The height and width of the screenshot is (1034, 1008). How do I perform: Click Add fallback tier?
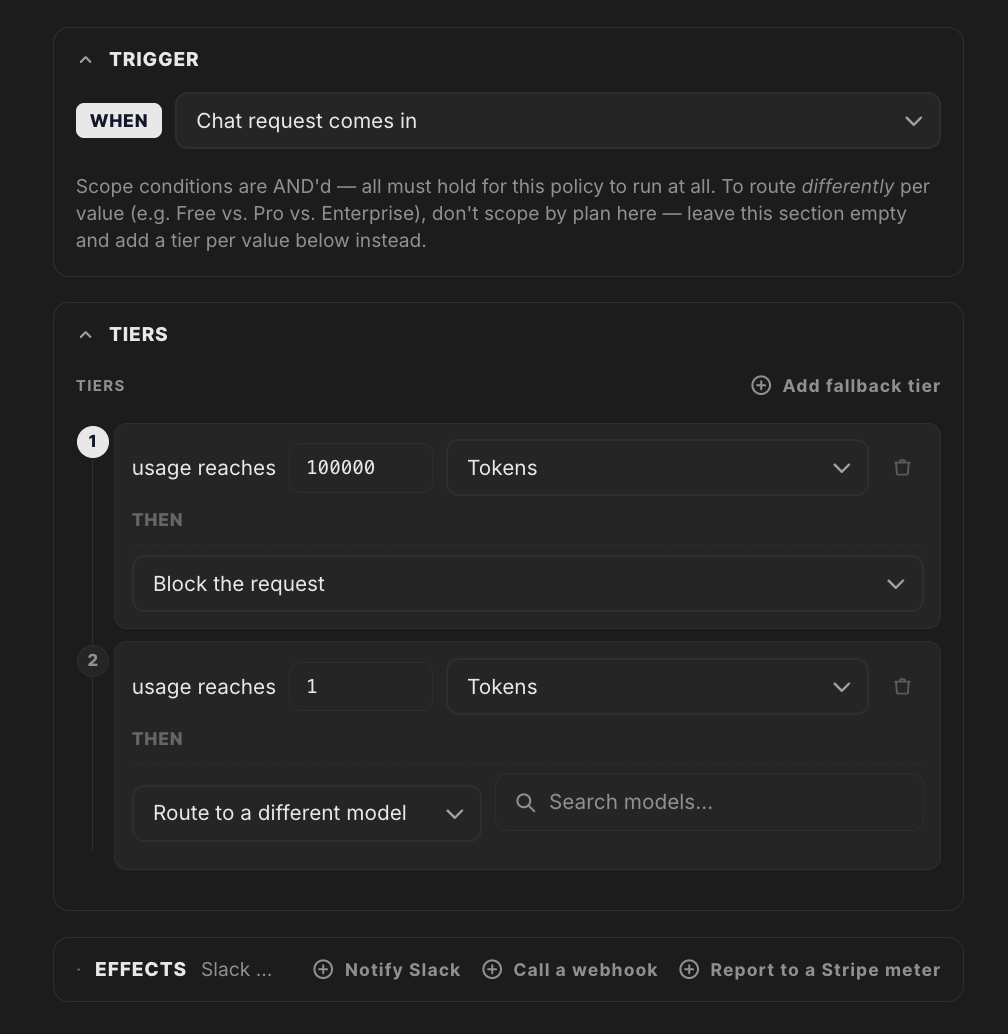[x=845, y=386]
